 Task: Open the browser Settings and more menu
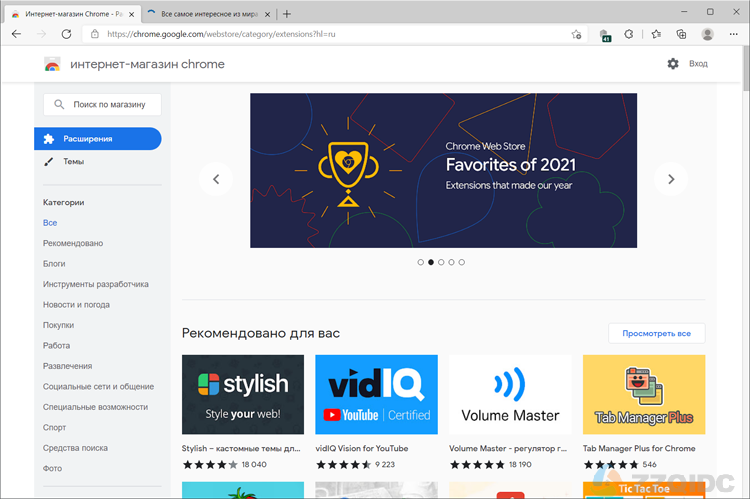[734, 34]
